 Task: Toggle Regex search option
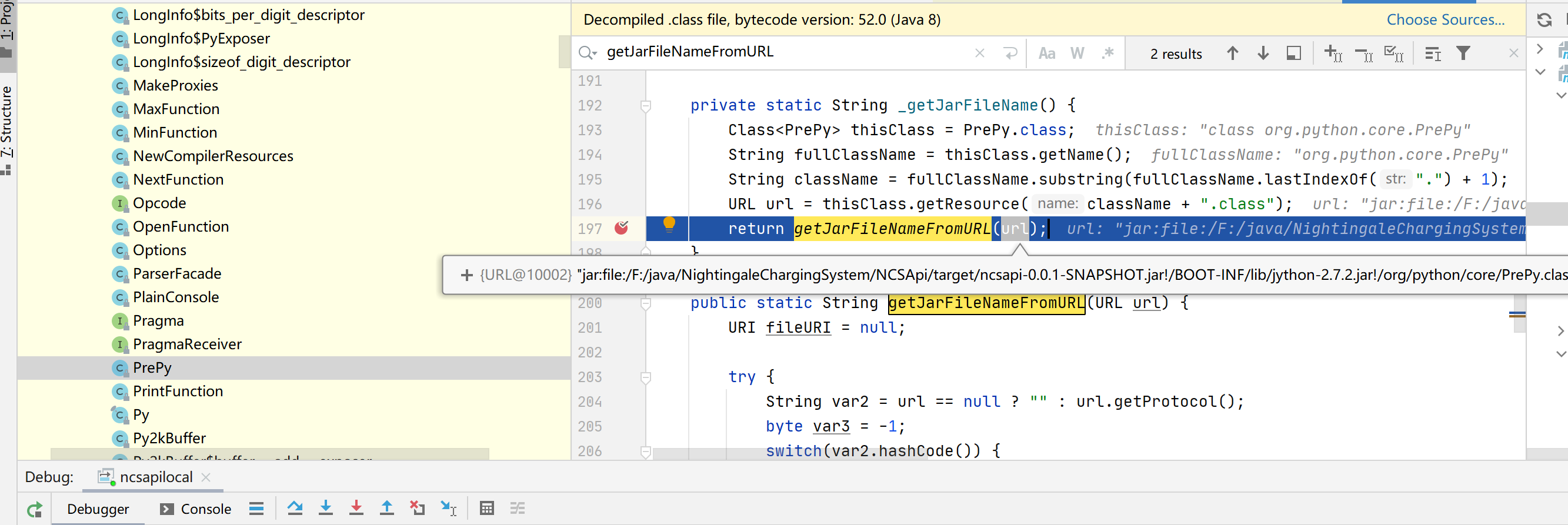pyautogui.click(x=1108, y=53)
